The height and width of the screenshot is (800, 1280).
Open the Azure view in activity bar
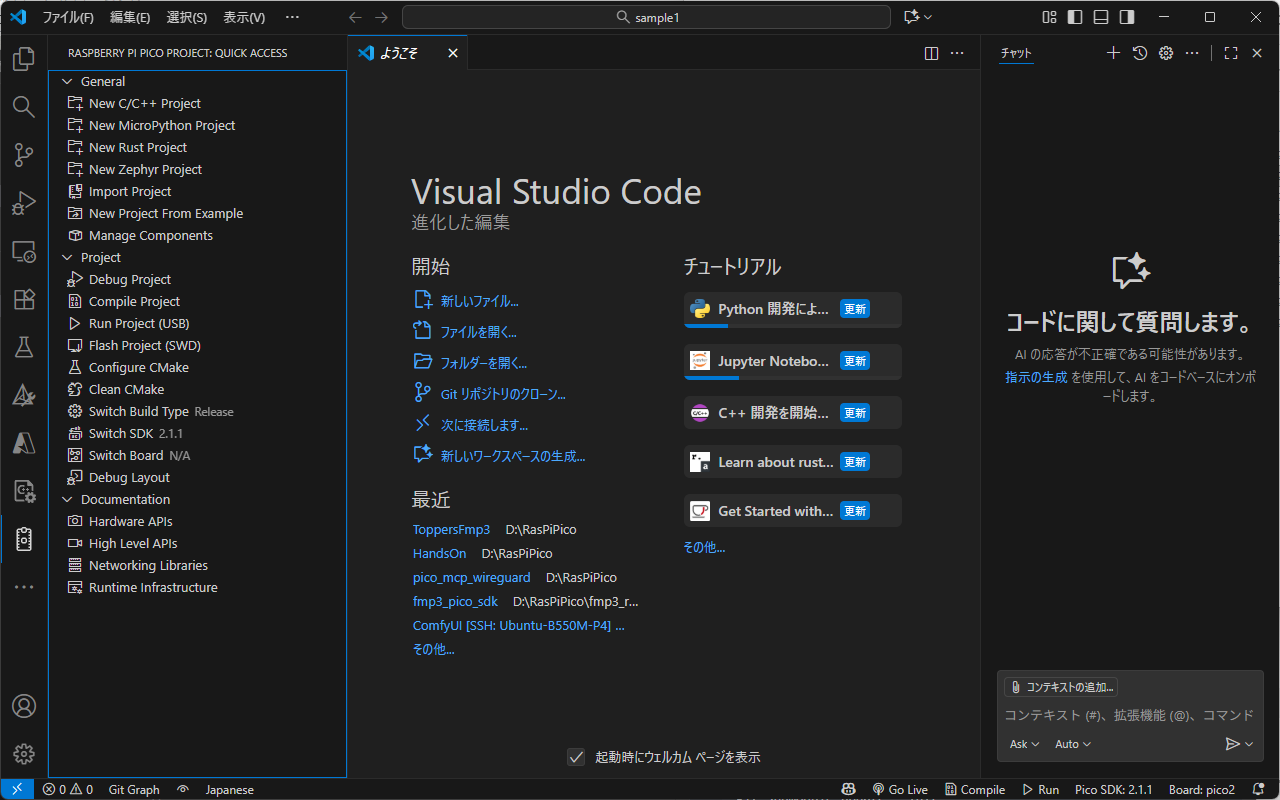[x=24, y=443]
